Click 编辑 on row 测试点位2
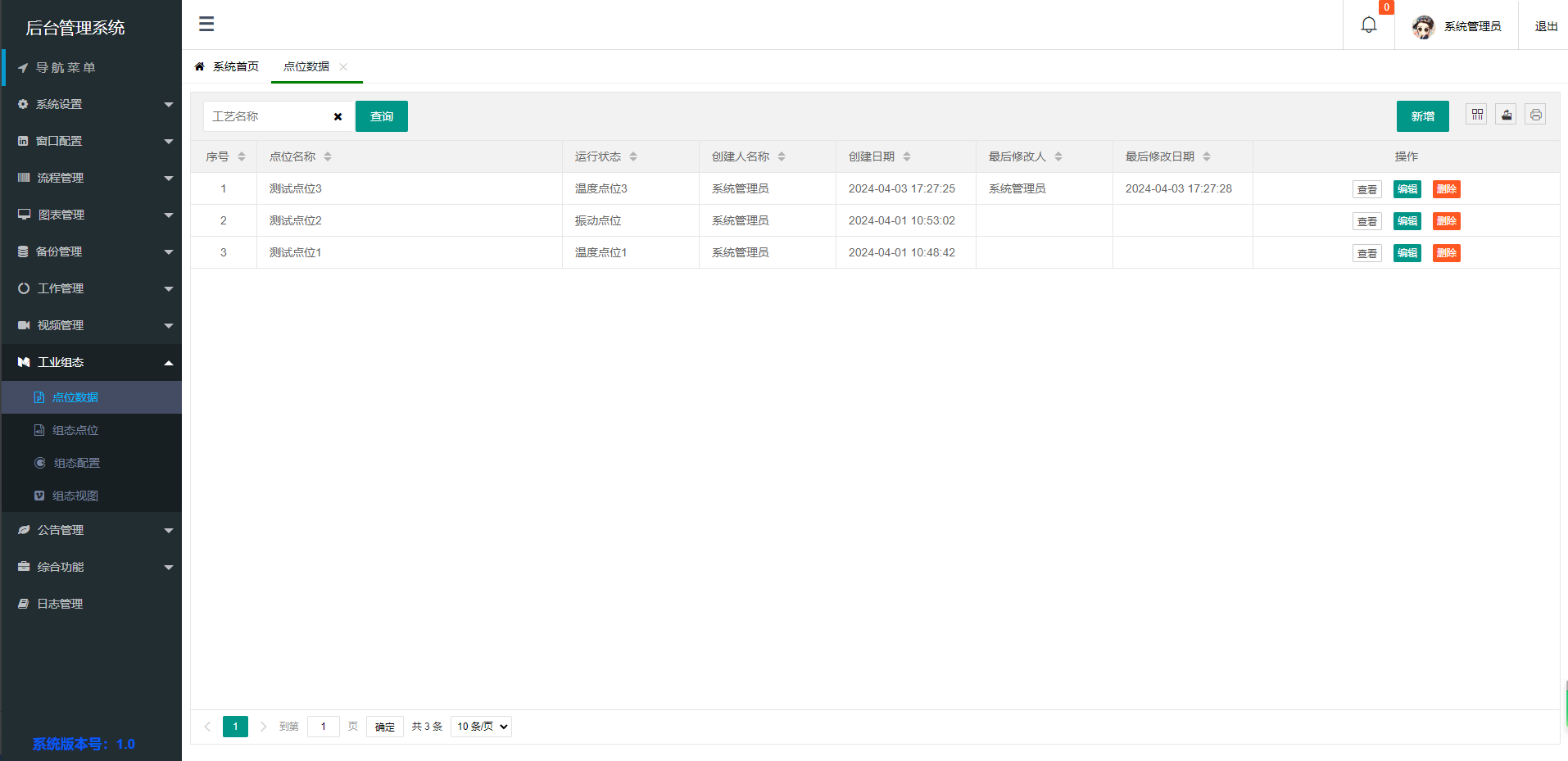The width and height of the screenshot is (1568, 761). (x=1407, y=220)
